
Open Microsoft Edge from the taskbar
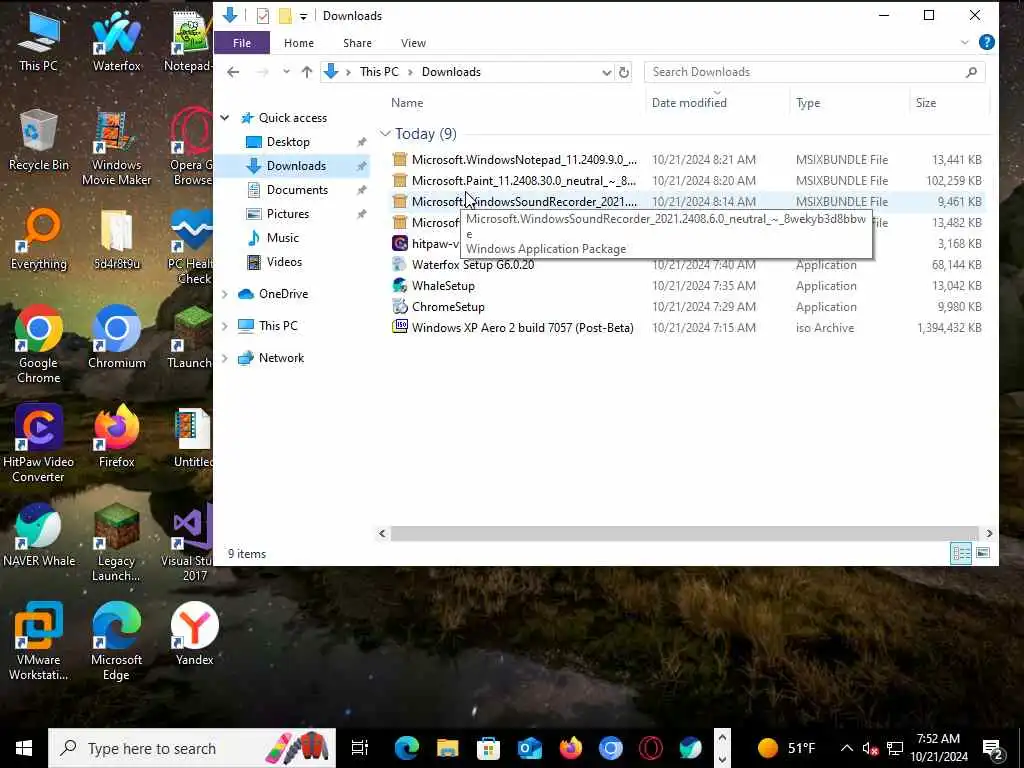pyautogui.click(x=406, y=748)
